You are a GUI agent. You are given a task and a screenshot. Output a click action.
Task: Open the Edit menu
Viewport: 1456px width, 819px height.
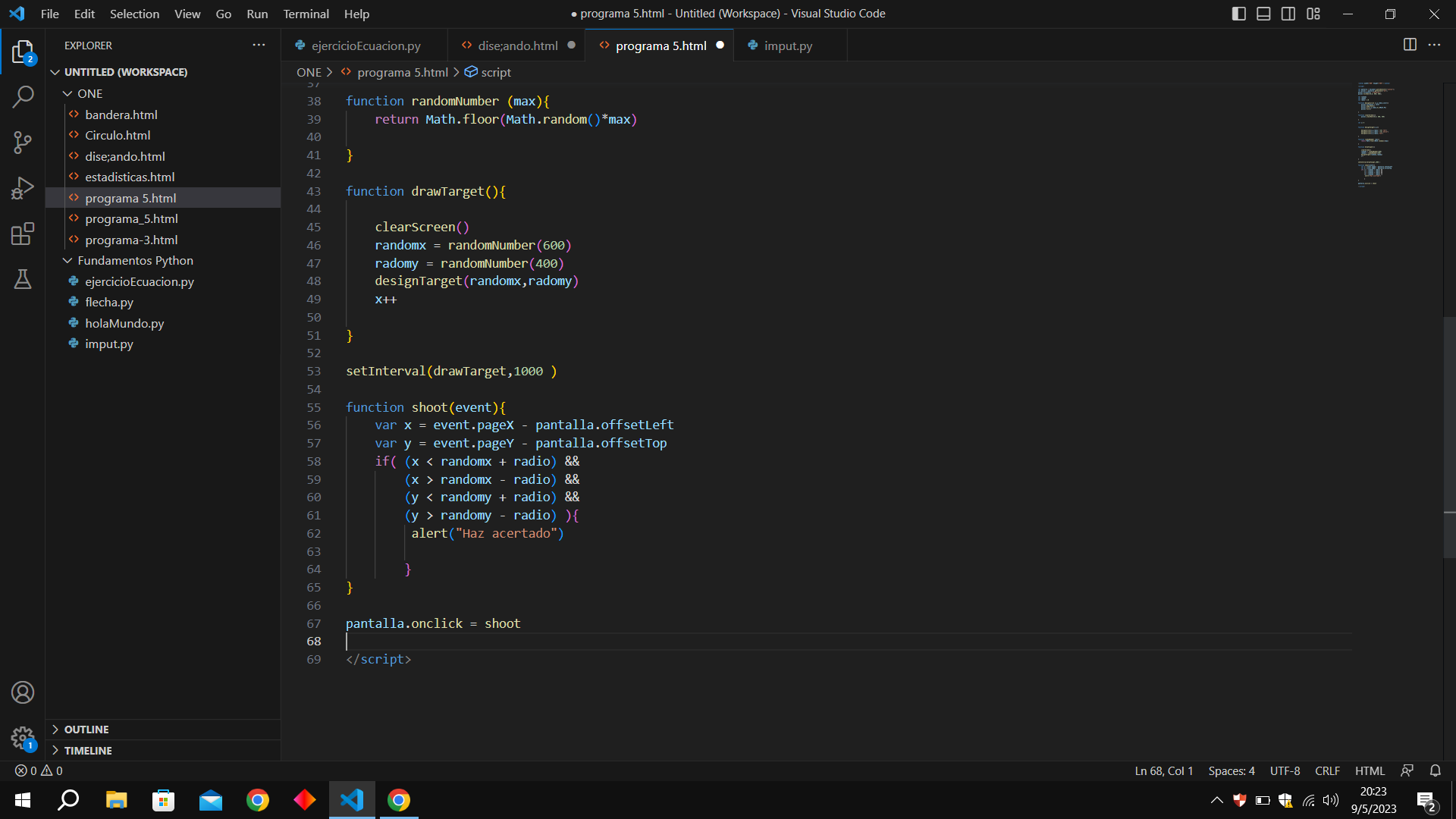click(x=84, y=14)
